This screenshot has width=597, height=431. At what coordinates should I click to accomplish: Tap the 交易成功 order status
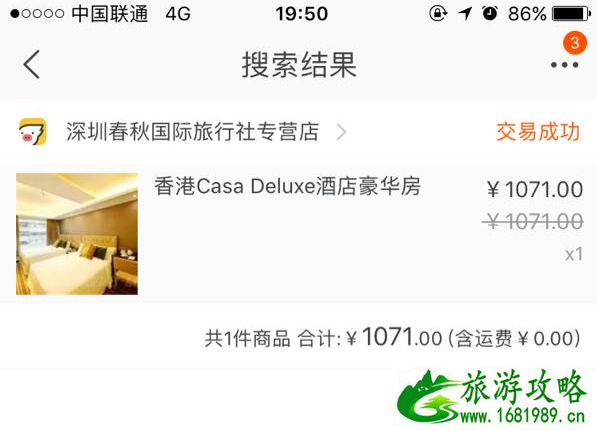[x=538, y=132]
